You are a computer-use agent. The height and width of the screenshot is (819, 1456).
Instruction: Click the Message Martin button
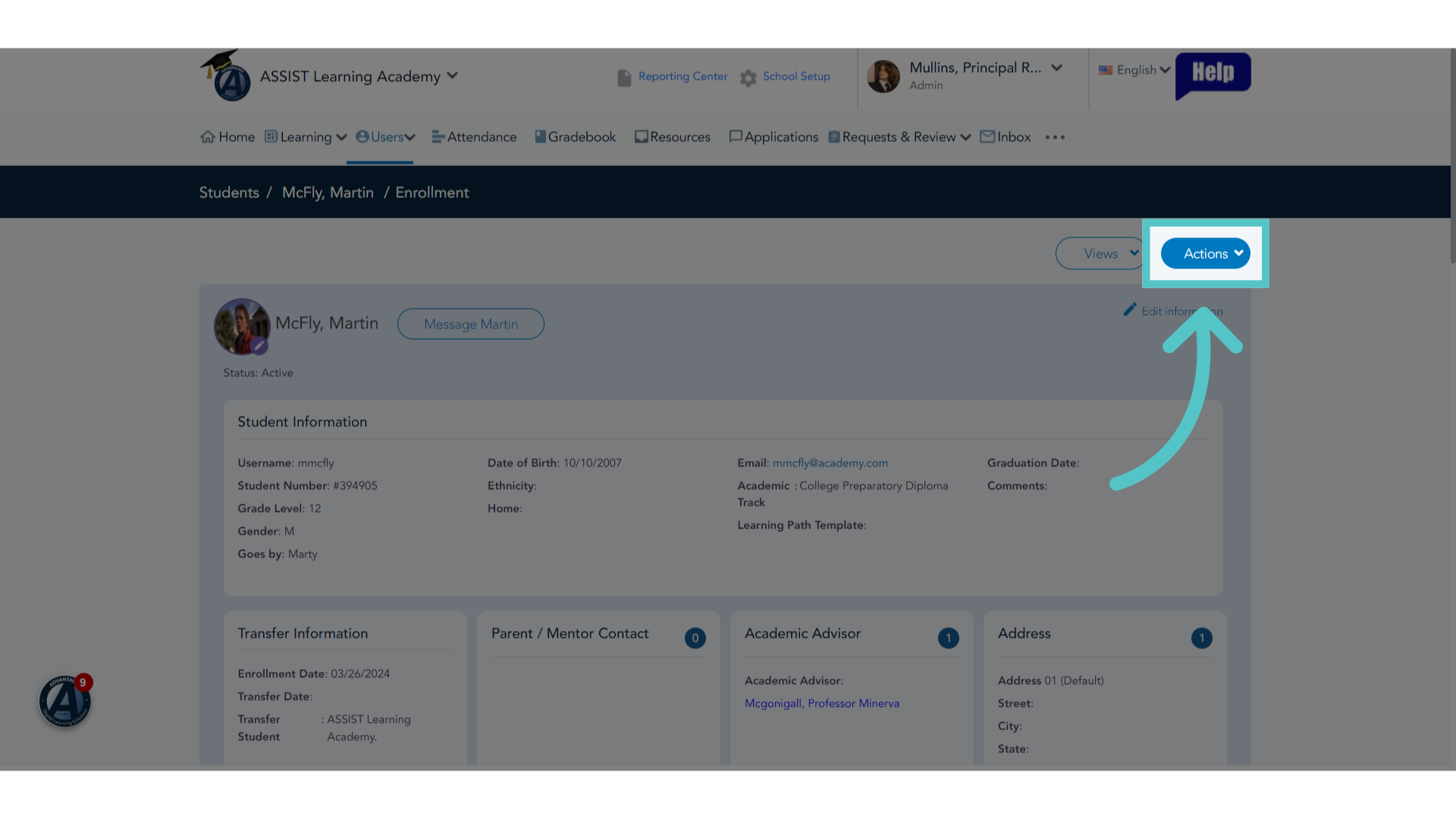pyautogui.click(x=471, y=324)
